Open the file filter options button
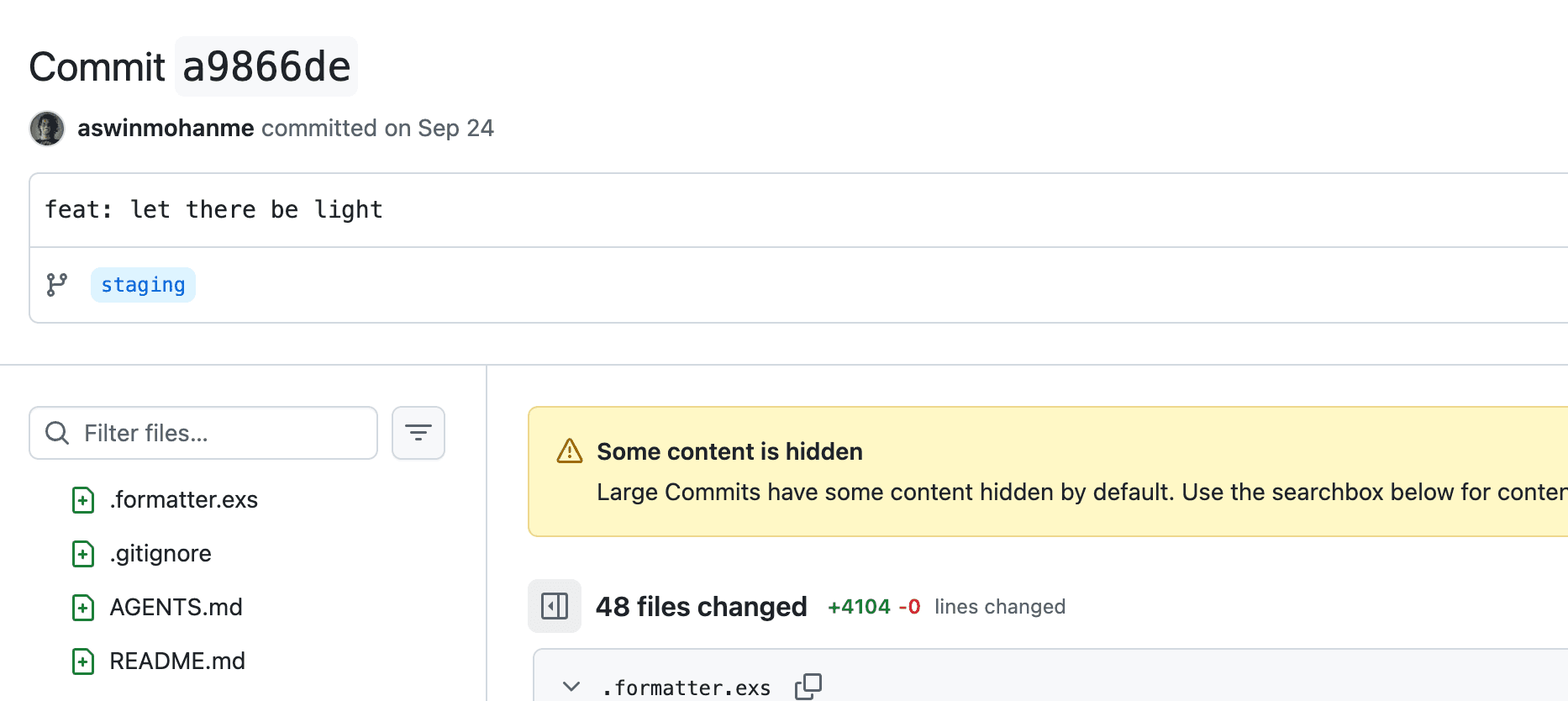 [418, 433]
